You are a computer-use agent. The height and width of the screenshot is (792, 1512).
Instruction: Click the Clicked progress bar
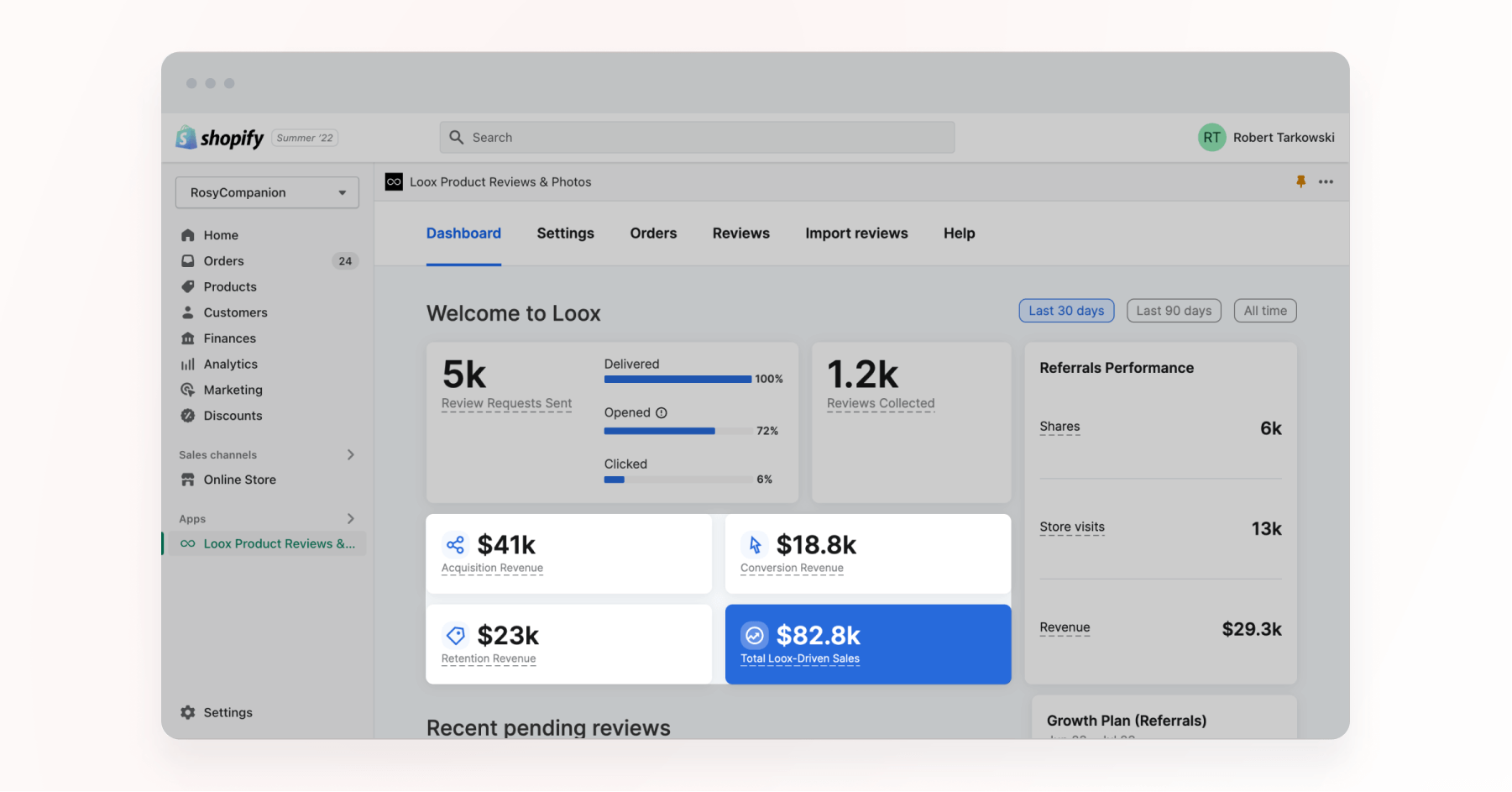tap(678, 480)
